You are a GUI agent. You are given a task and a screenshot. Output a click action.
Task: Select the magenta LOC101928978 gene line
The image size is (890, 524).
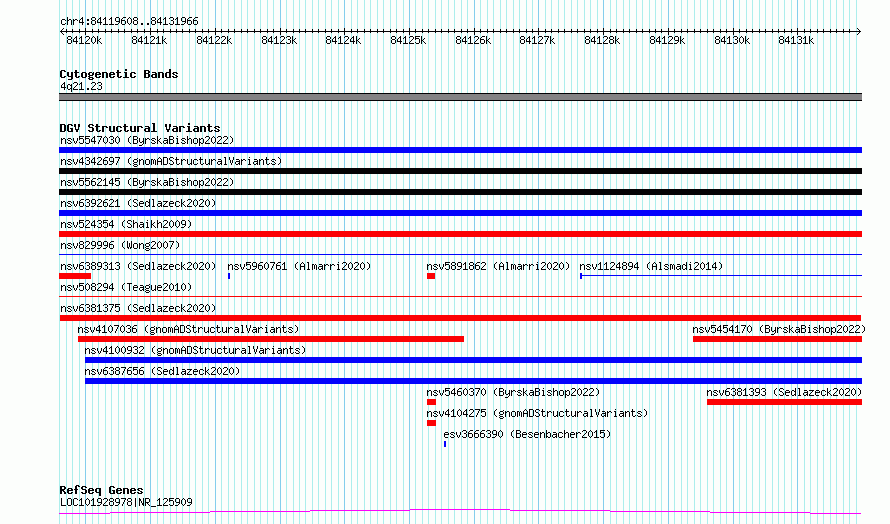460,512
